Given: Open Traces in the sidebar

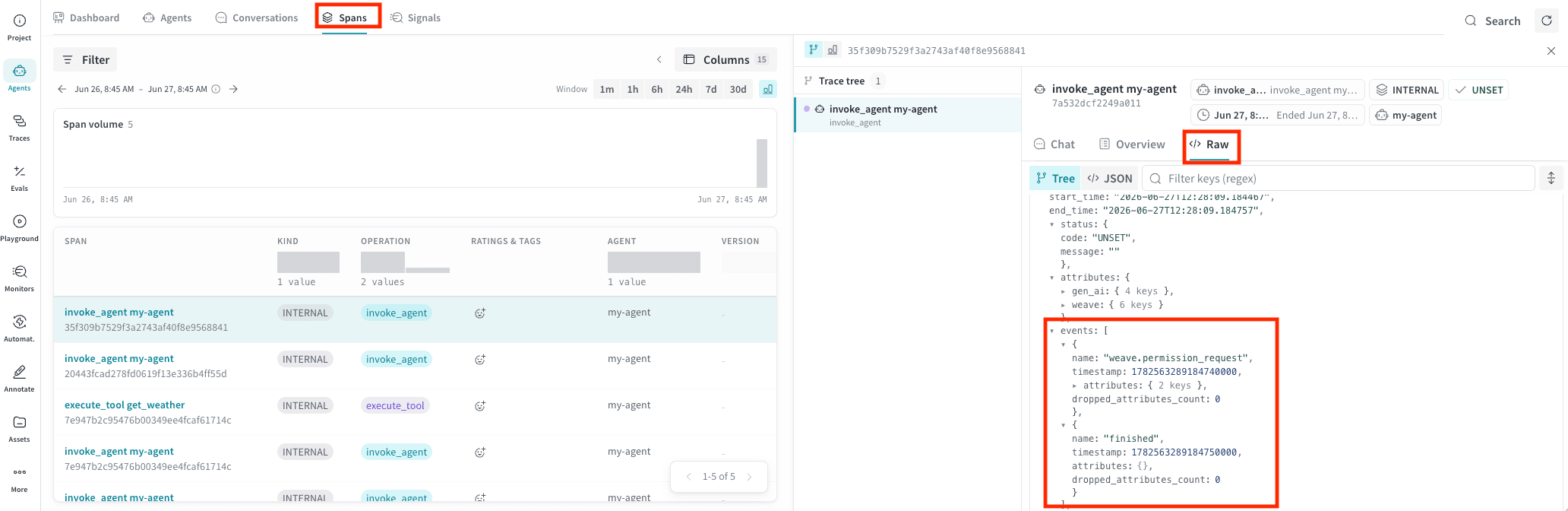Looking at the screenshot, I should pyautogui.click(x=20, y=128).
